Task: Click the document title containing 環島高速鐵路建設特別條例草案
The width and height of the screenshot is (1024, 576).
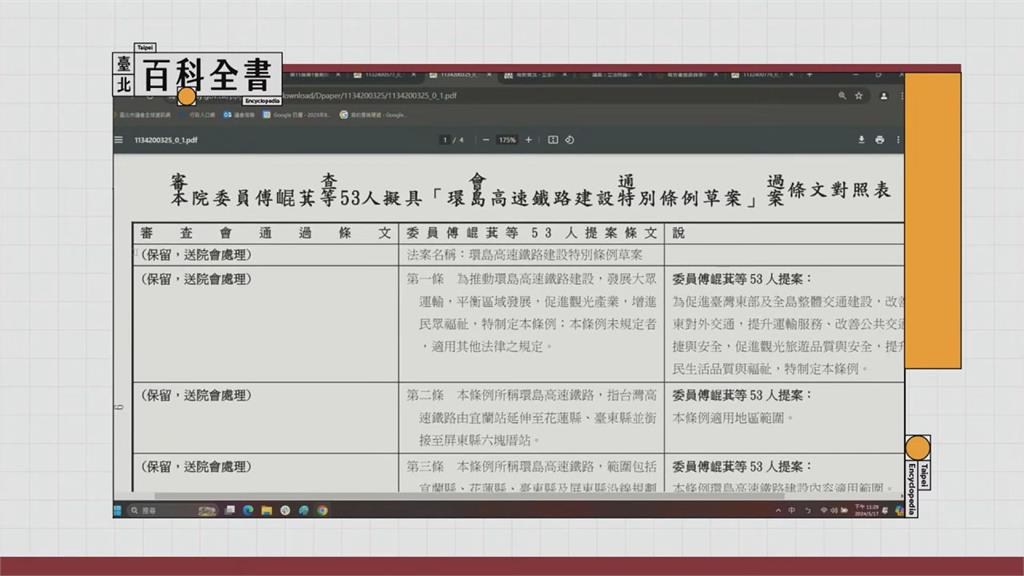Action: (x=530, y=191)
